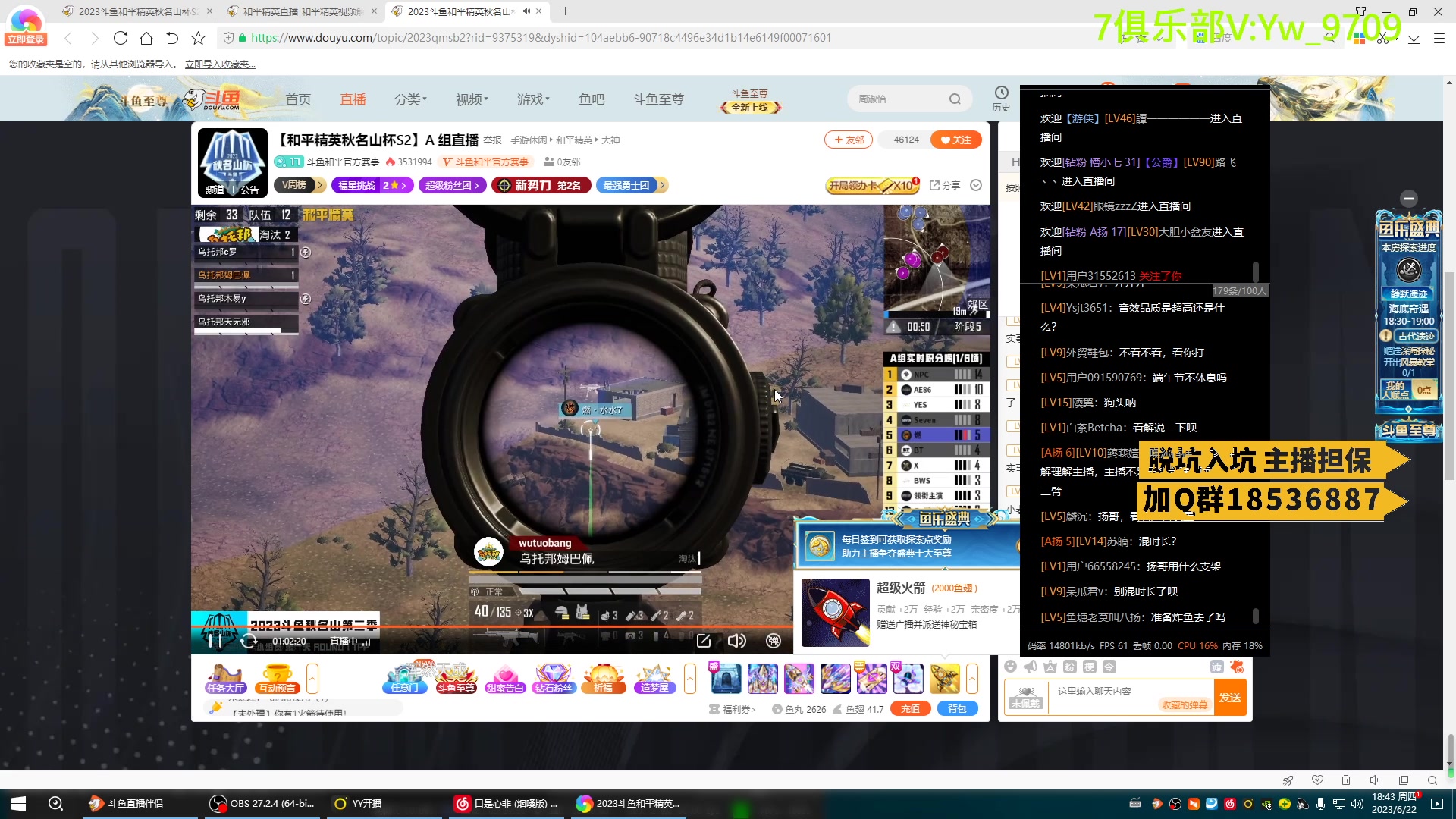Select the 直播 navigation tab

coord(353,99)
